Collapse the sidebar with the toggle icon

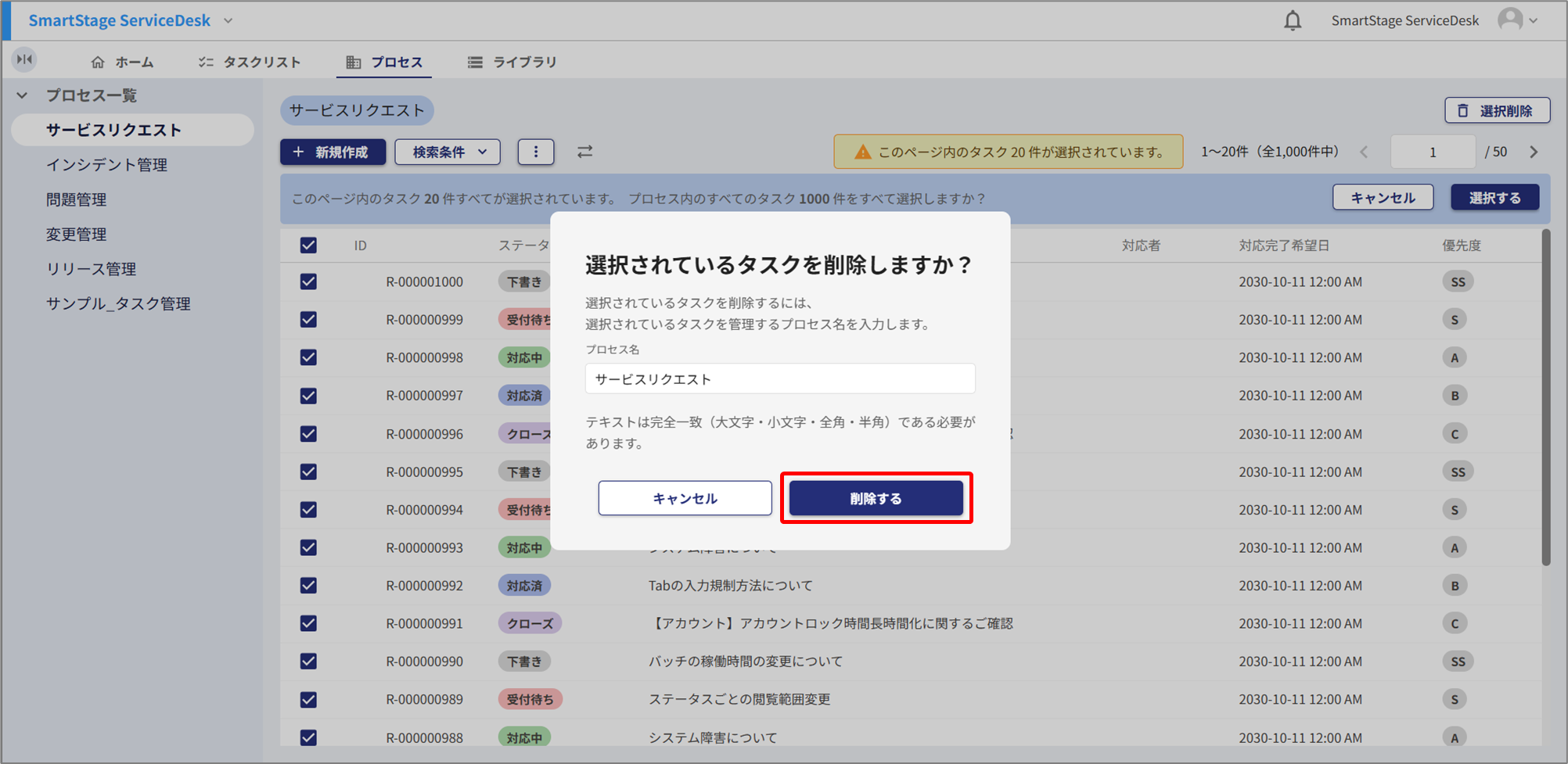pos(24,59)
